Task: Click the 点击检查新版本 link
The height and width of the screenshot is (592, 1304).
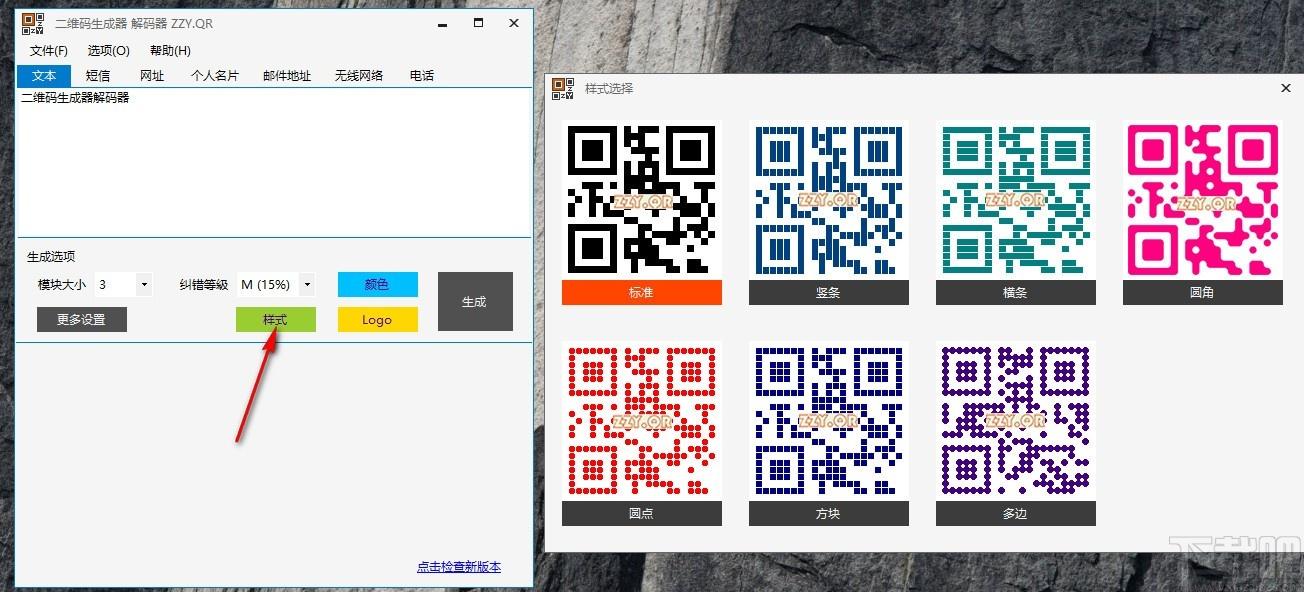Action: click(x=459, y=567)
